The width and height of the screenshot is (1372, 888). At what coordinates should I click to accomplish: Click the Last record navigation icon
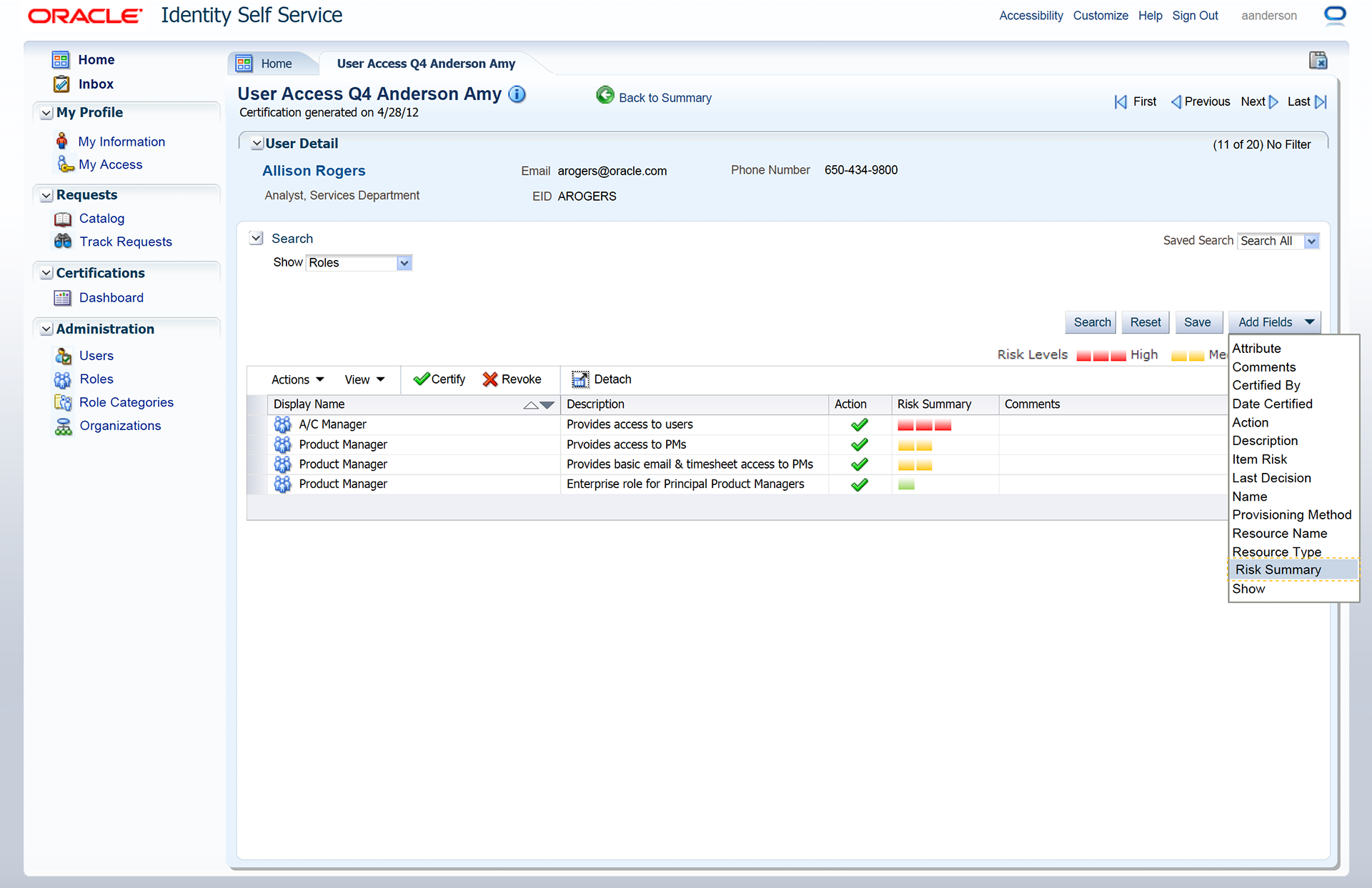(1321, 102)
